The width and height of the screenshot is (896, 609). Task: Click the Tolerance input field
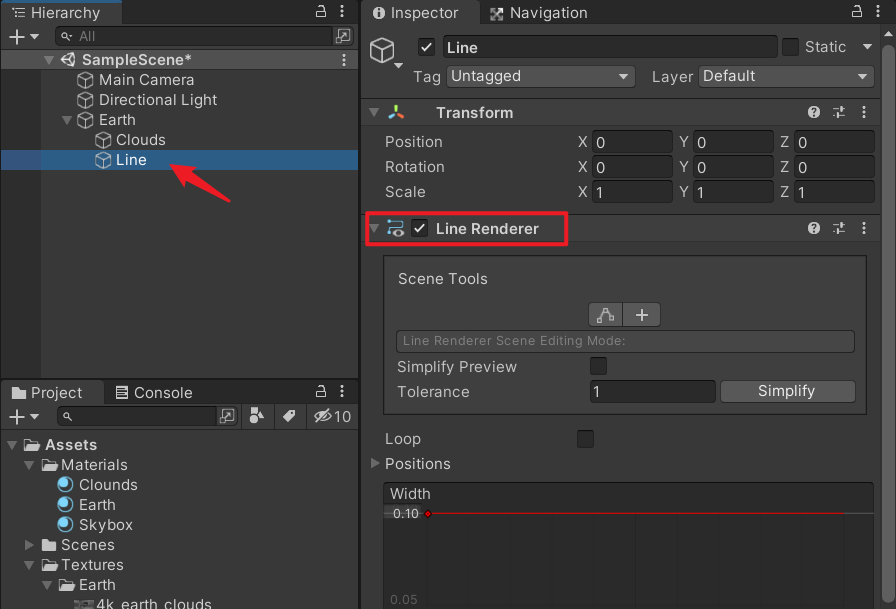(653, 391)
